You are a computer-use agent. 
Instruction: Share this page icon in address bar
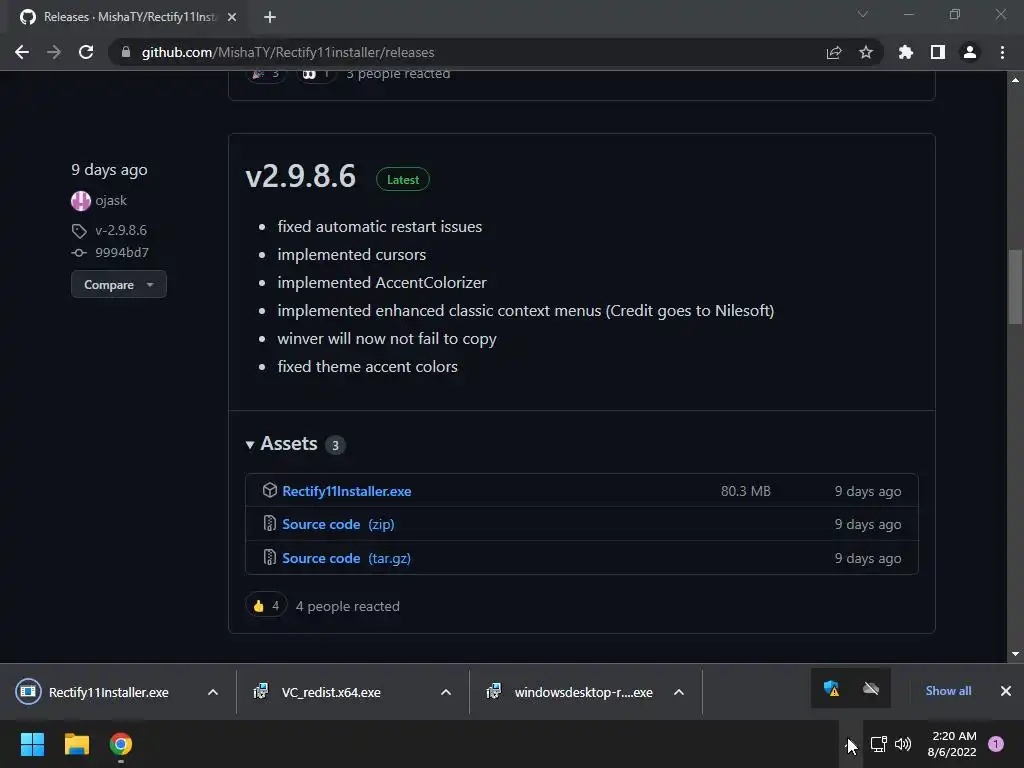(x=834, y=52)
